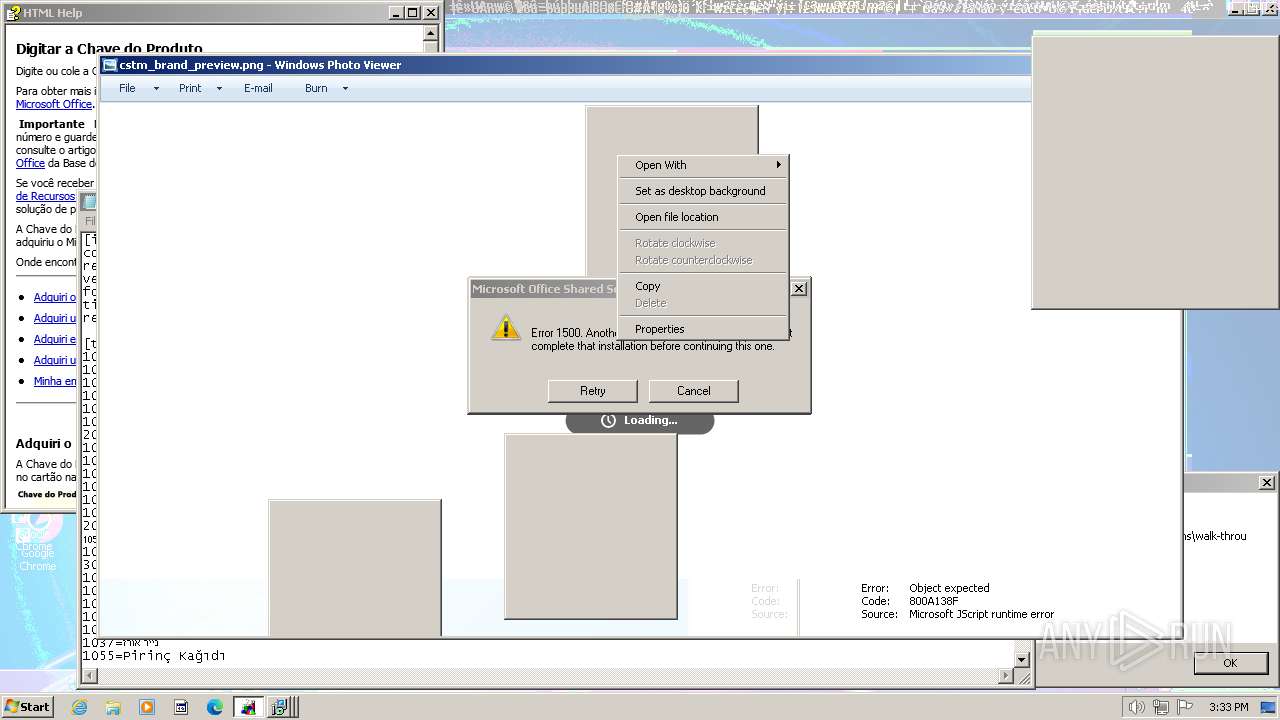Click the Loading indicator
Image resolution: width=1280 pixels, height=720 pixels.
pyautogui.click(x=640, y=421)
